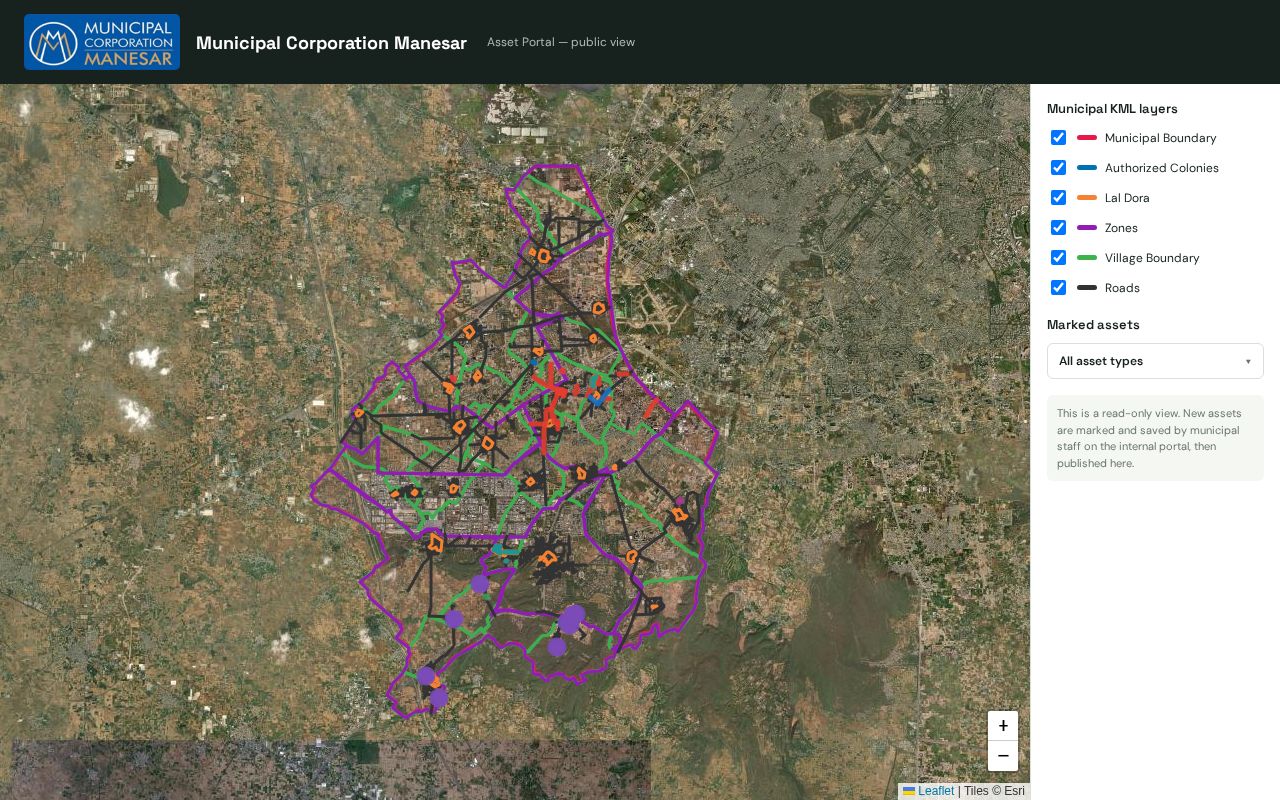Zoom in on the map
Screen dimensions: 1280x800
pyautogui.click(x=1003, y=726)
